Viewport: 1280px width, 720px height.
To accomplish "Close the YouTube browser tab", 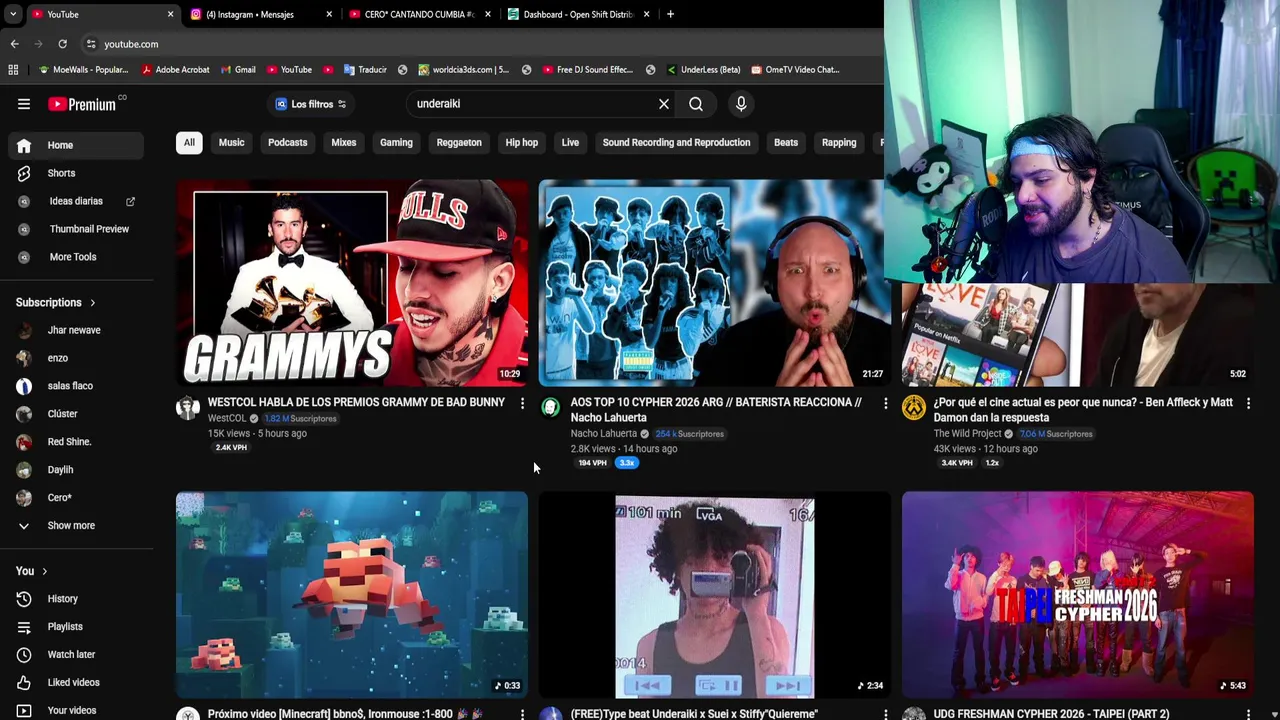I will 170,14.
